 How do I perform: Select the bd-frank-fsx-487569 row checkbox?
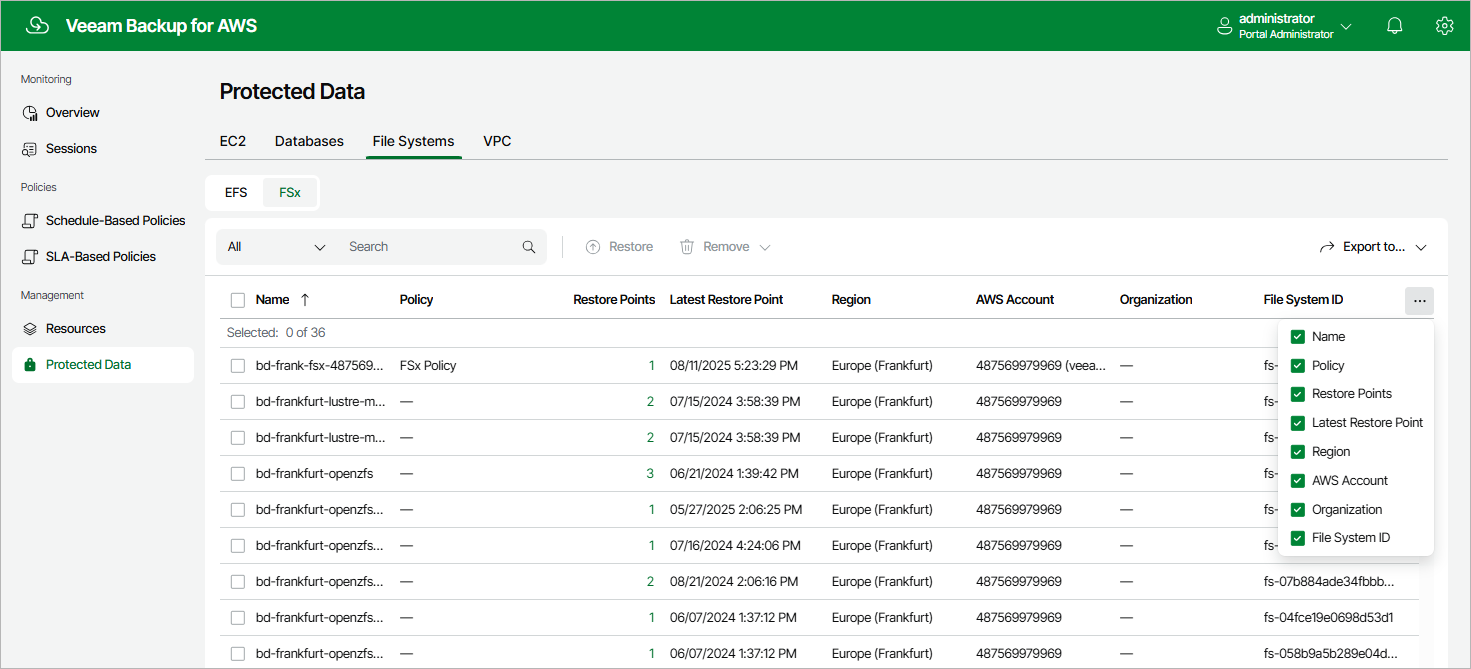click(238, 366)
